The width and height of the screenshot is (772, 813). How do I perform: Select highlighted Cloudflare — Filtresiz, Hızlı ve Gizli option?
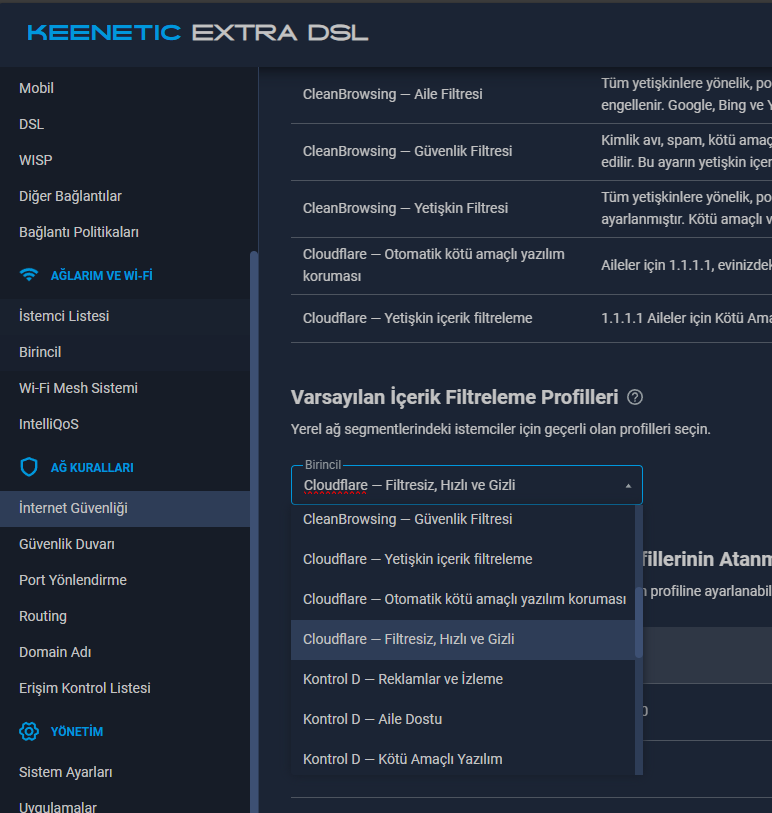click(x=462, y=639)
